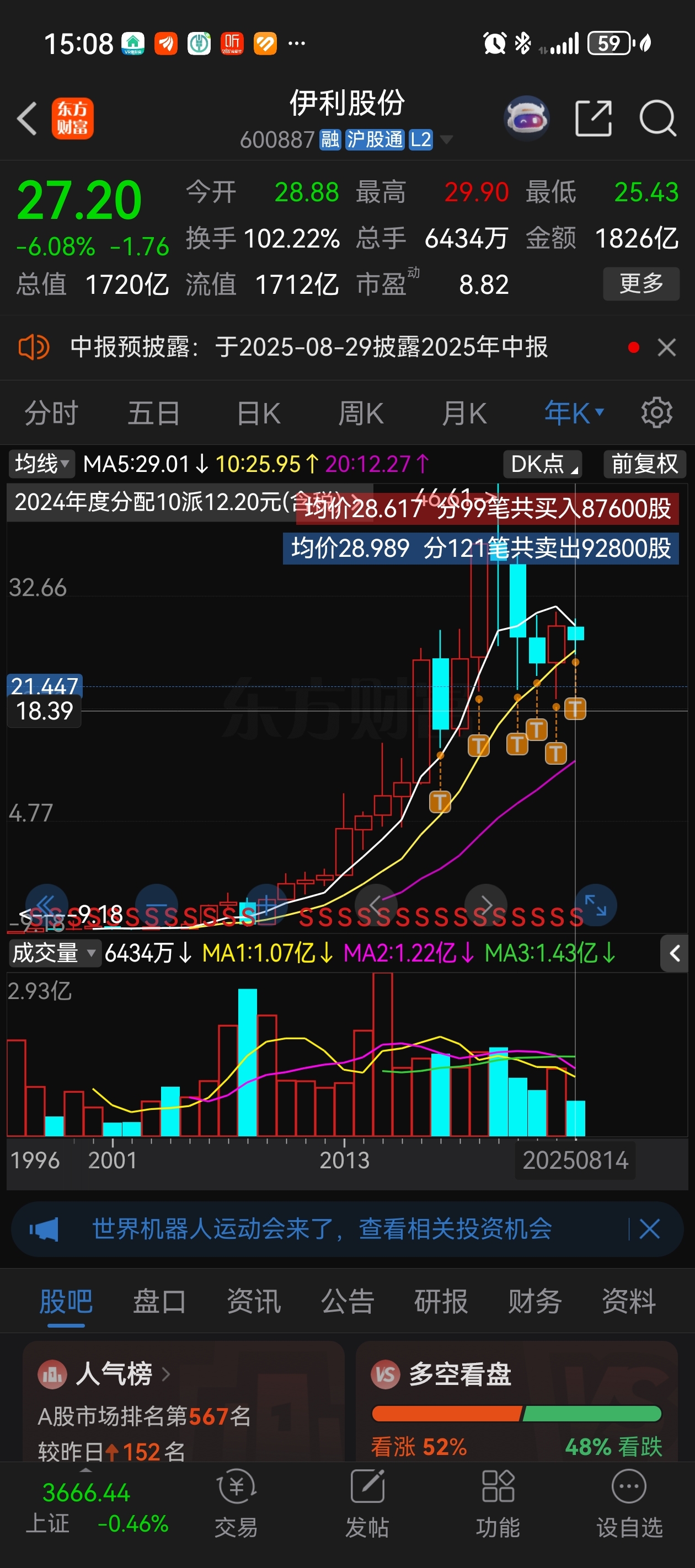
Task: Tap the orange speaker announcement icon
Action: 34,347
